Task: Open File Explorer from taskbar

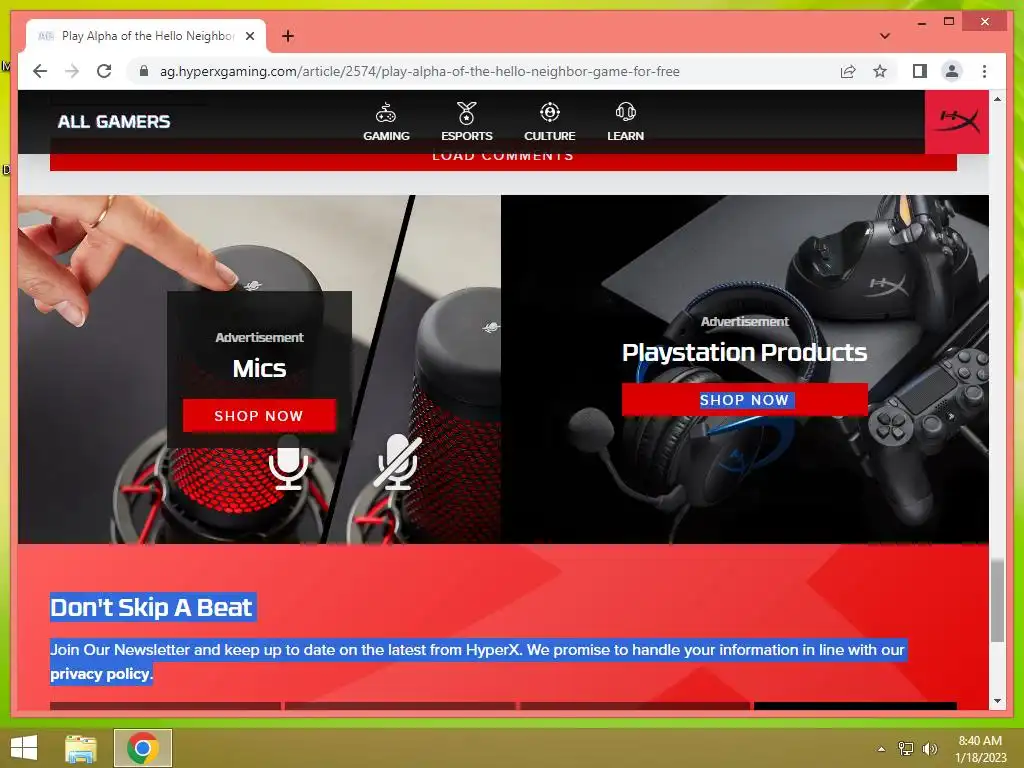Action: 81,748
